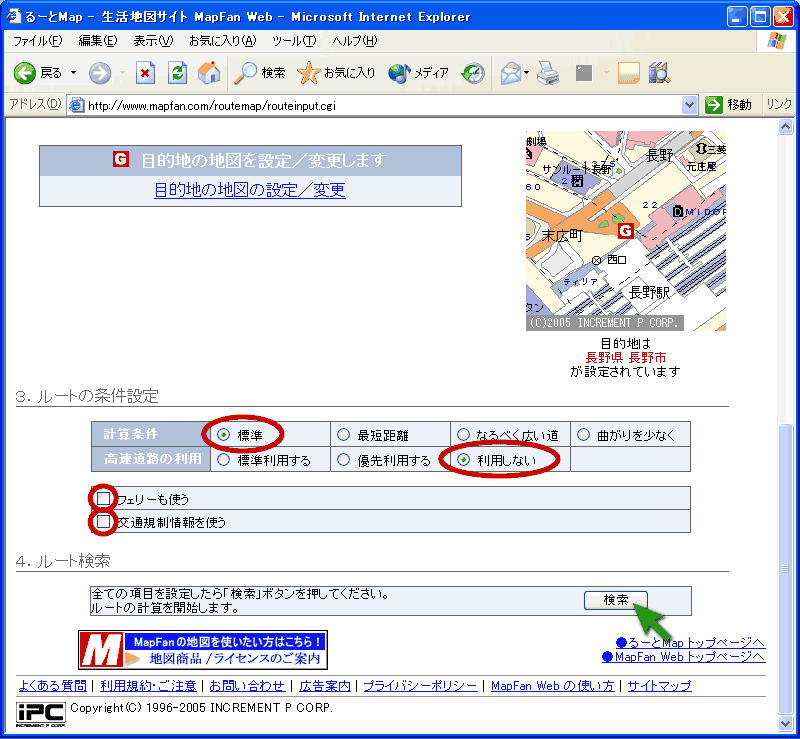The image size is (800, 739).
Task: Select 標準 calculation condition radio
Action: (x=223, y=435)
